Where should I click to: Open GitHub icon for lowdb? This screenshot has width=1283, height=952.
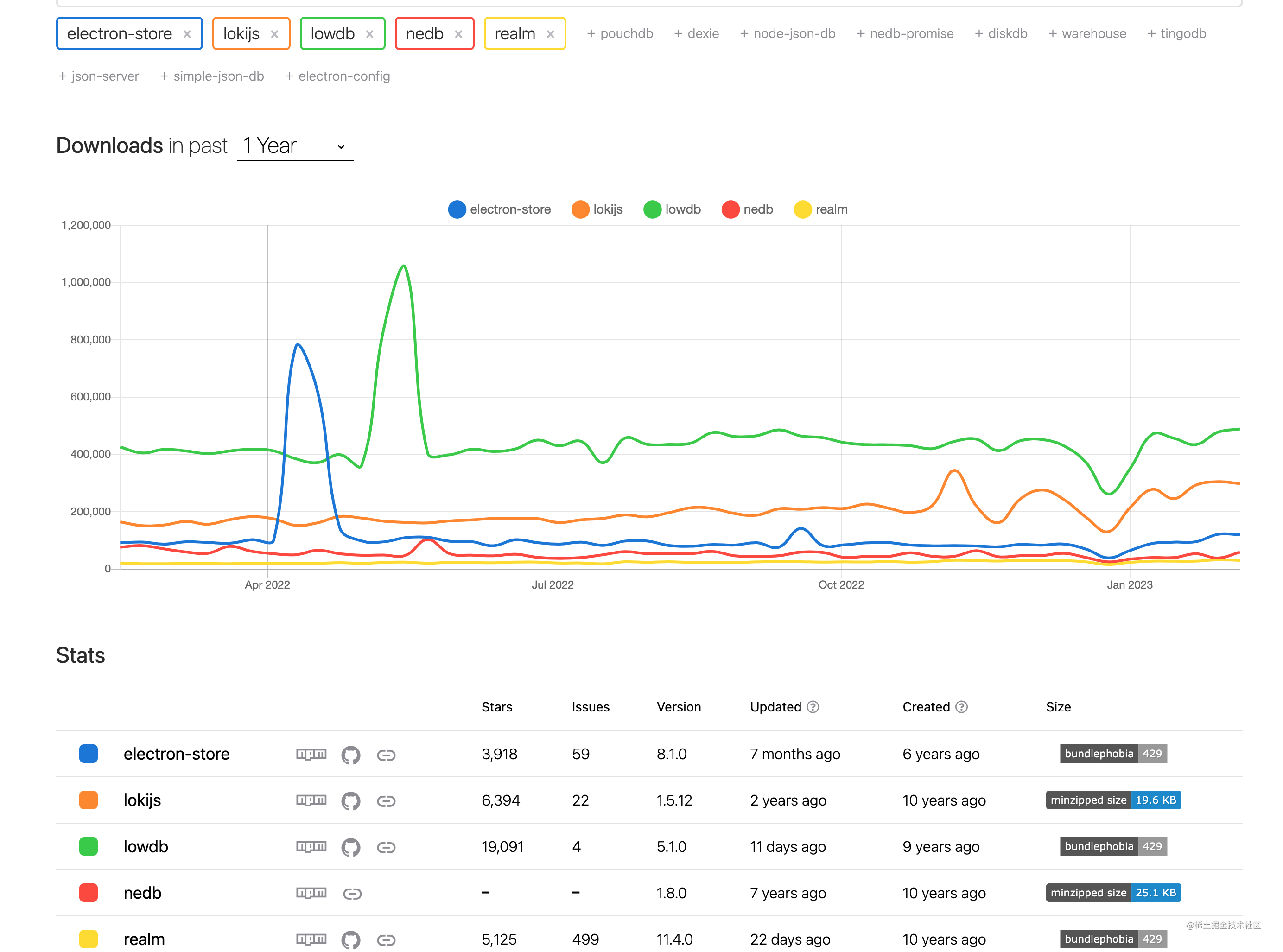(350, 847)
